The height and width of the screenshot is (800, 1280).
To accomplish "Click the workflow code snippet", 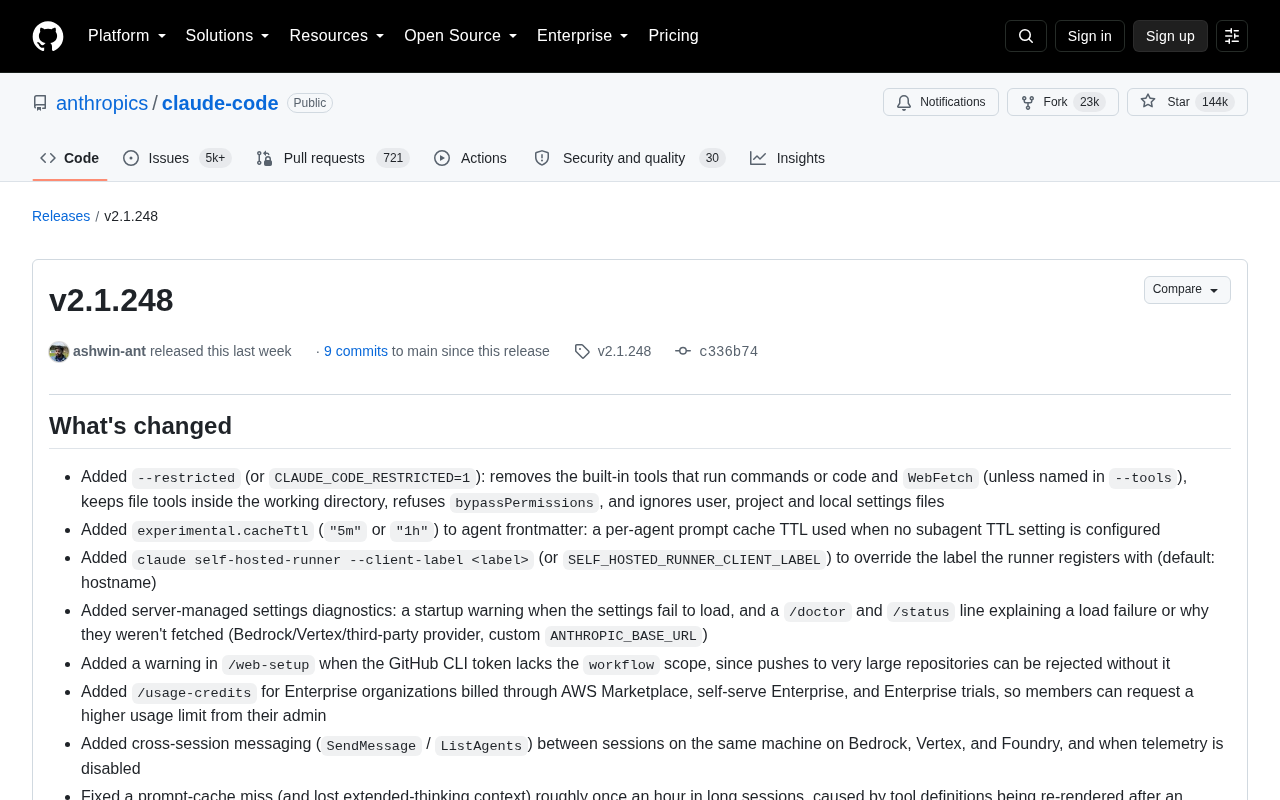I will point(622,665).
